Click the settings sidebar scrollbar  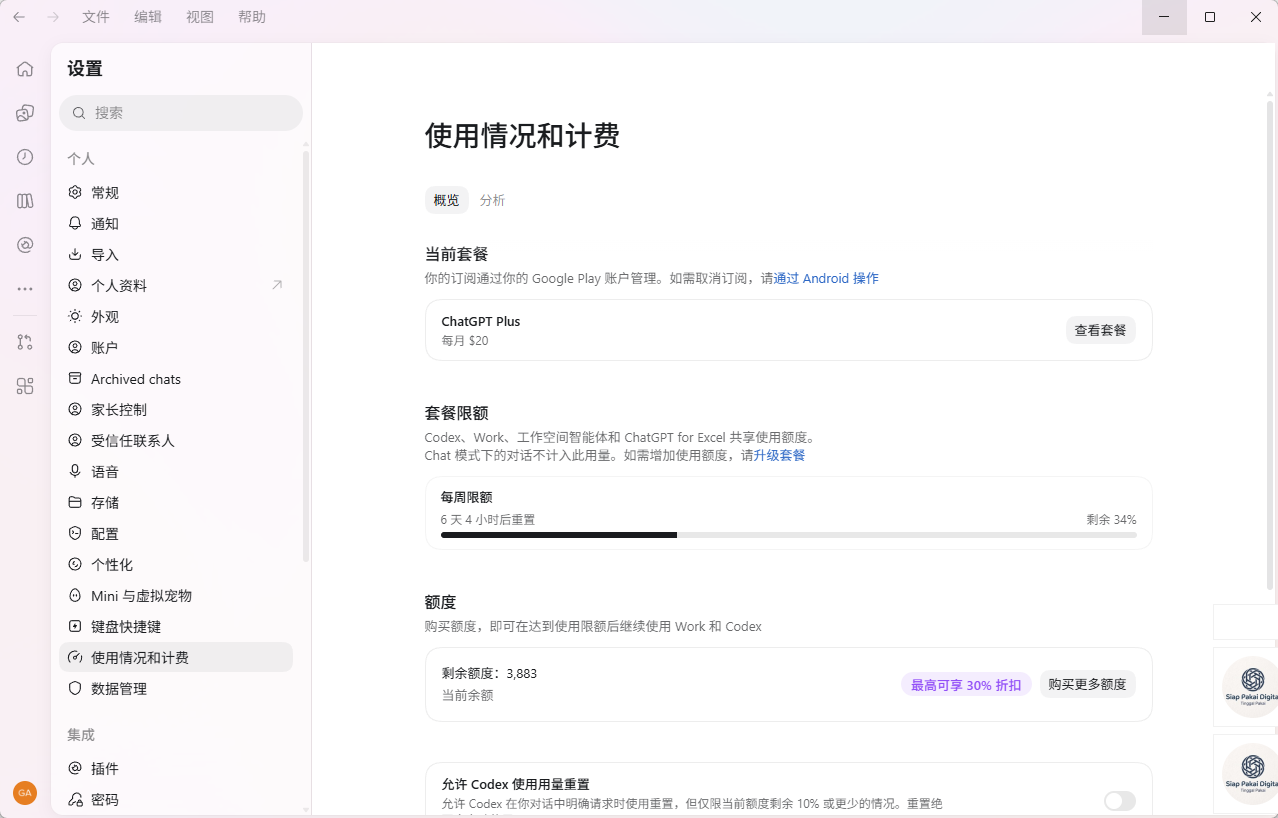pyautogui.click(x=306, y=355)
